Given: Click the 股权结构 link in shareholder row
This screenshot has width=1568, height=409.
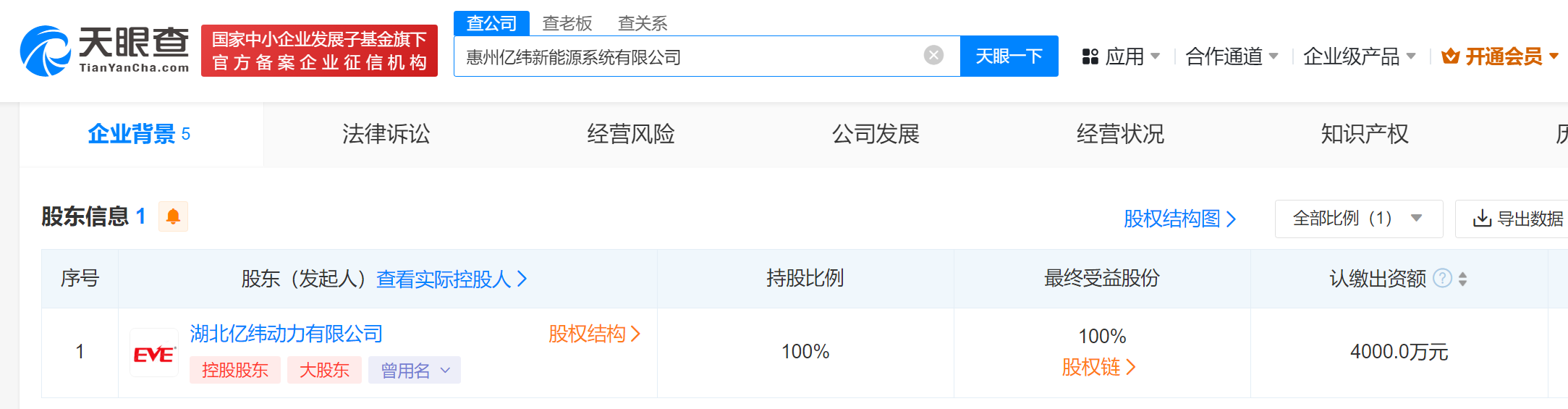Looking at the screenshot, I should pos(594,334).
